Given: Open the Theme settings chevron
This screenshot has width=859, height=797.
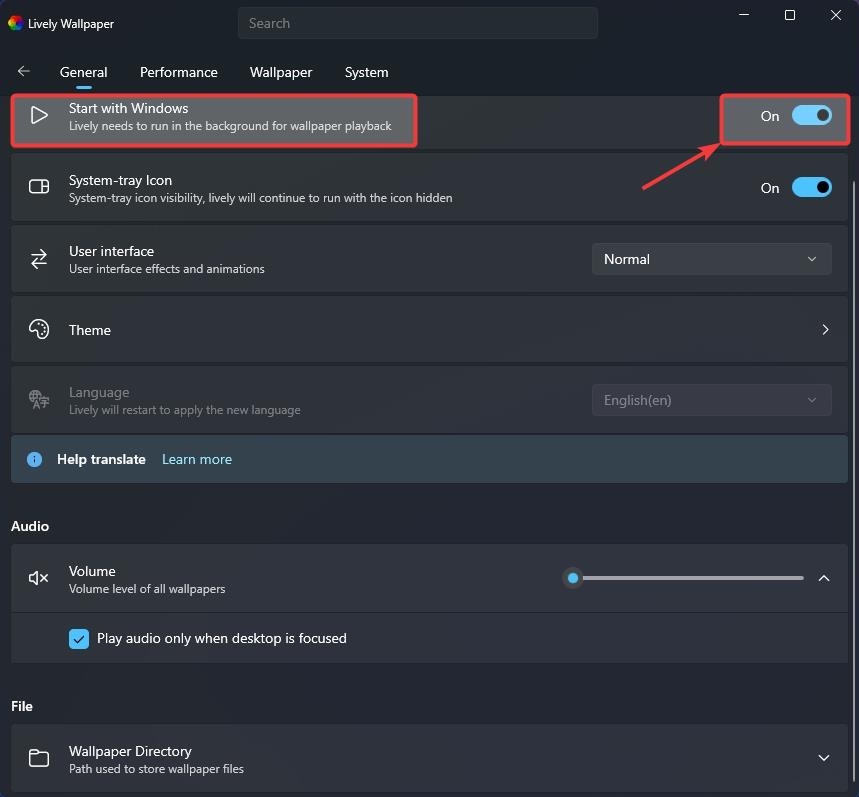Looking at the screenshot, I should pos(825,330).
